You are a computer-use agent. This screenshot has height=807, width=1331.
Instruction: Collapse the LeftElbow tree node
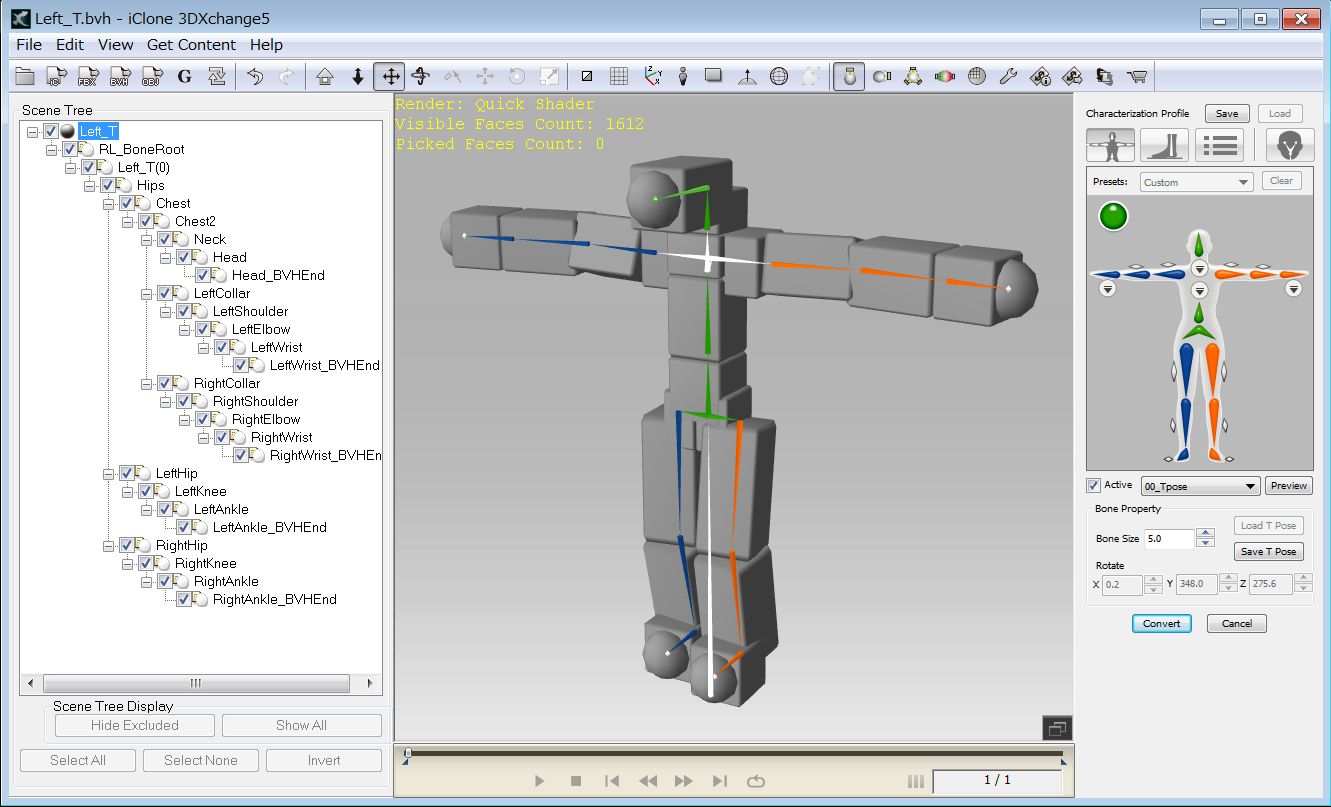click(x=185, y=329)
